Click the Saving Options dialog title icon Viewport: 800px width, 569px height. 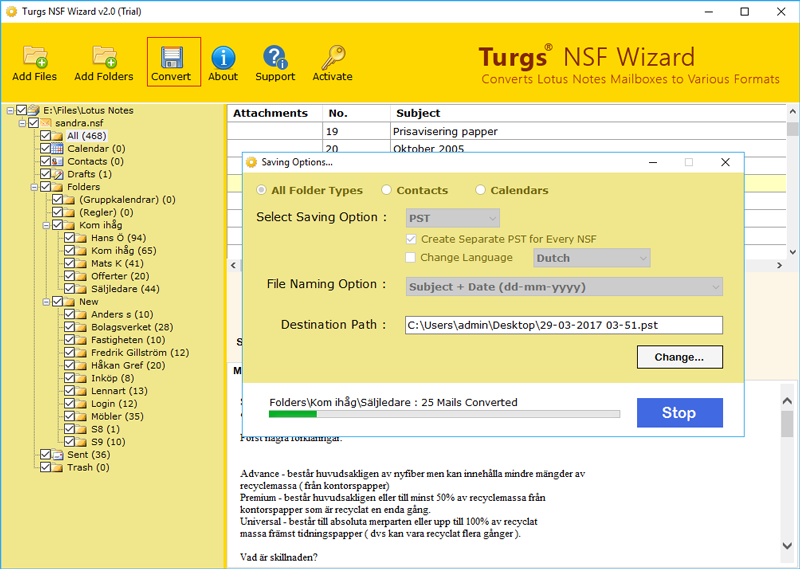coord(251,162)
